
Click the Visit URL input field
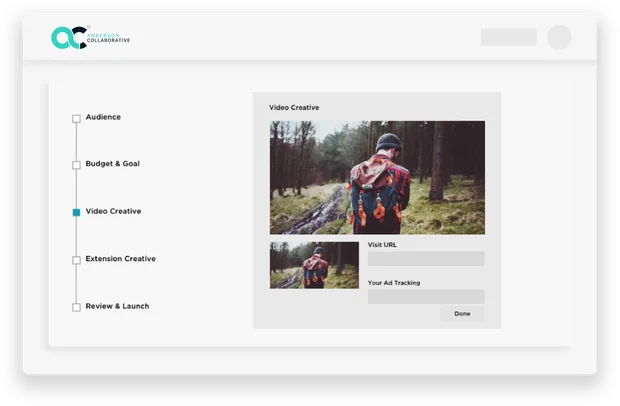point(426,259)
